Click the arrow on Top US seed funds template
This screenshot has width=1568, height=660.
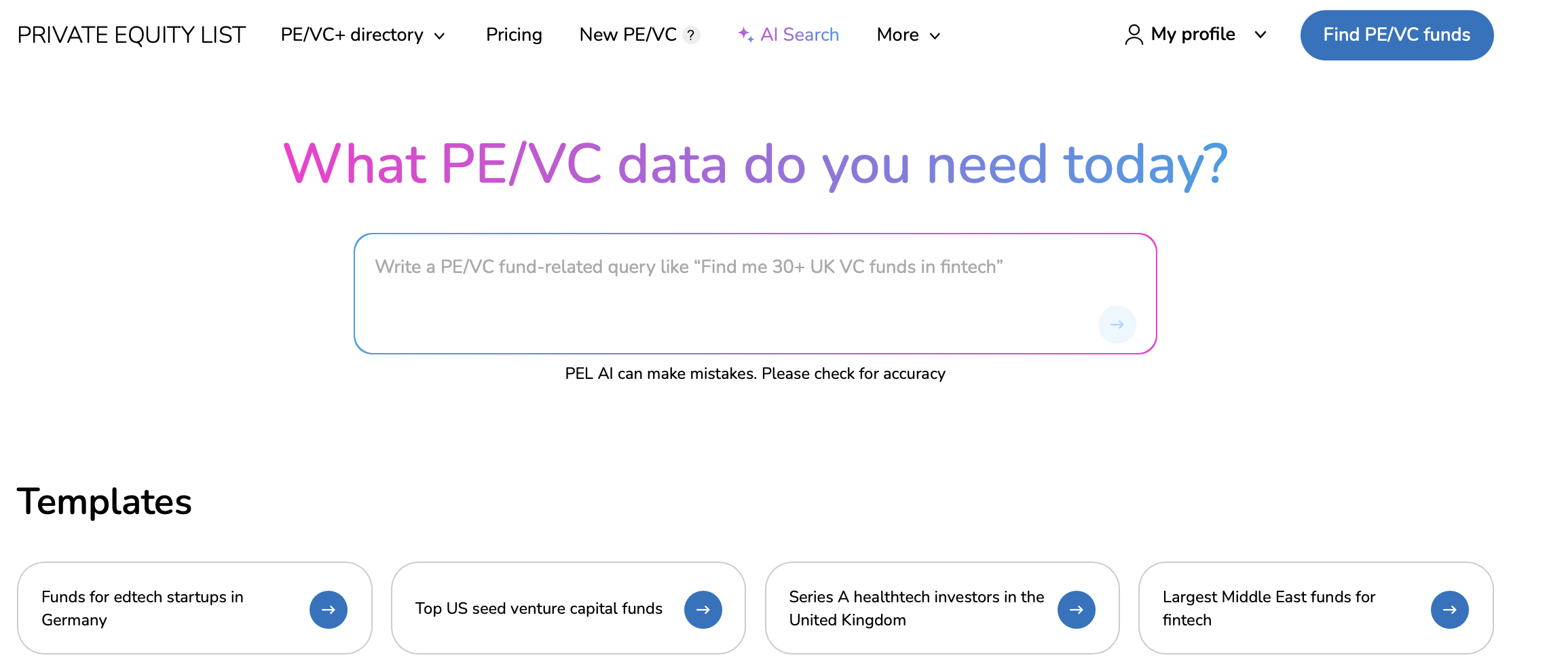tap(703, 609)
